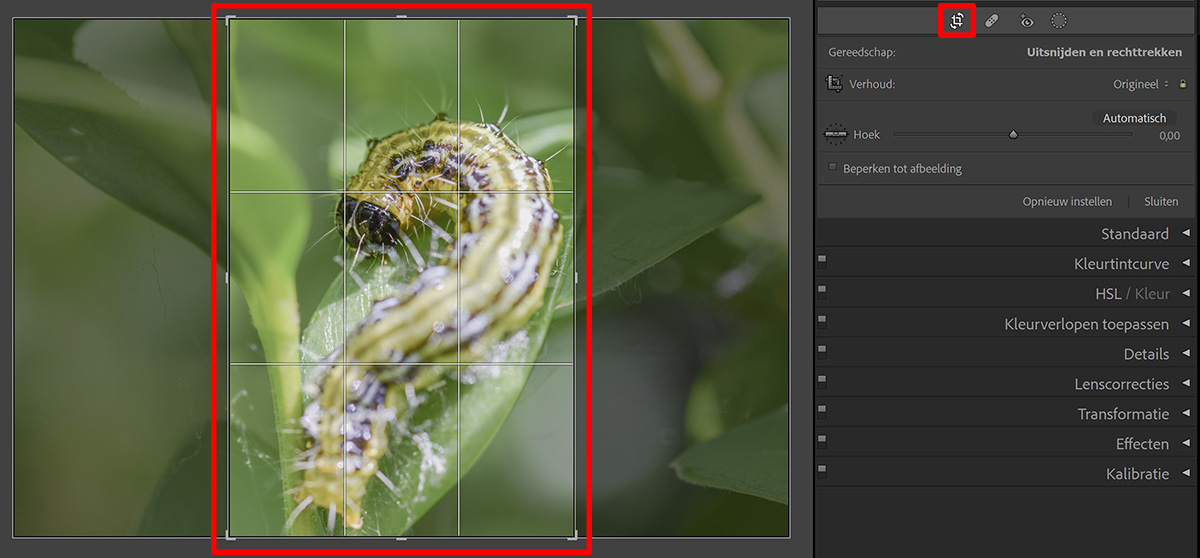Toggle the Kleurverlopen toepassen panel switch
The width and height of the screenshot is (1200, 558).
[822, 320]
